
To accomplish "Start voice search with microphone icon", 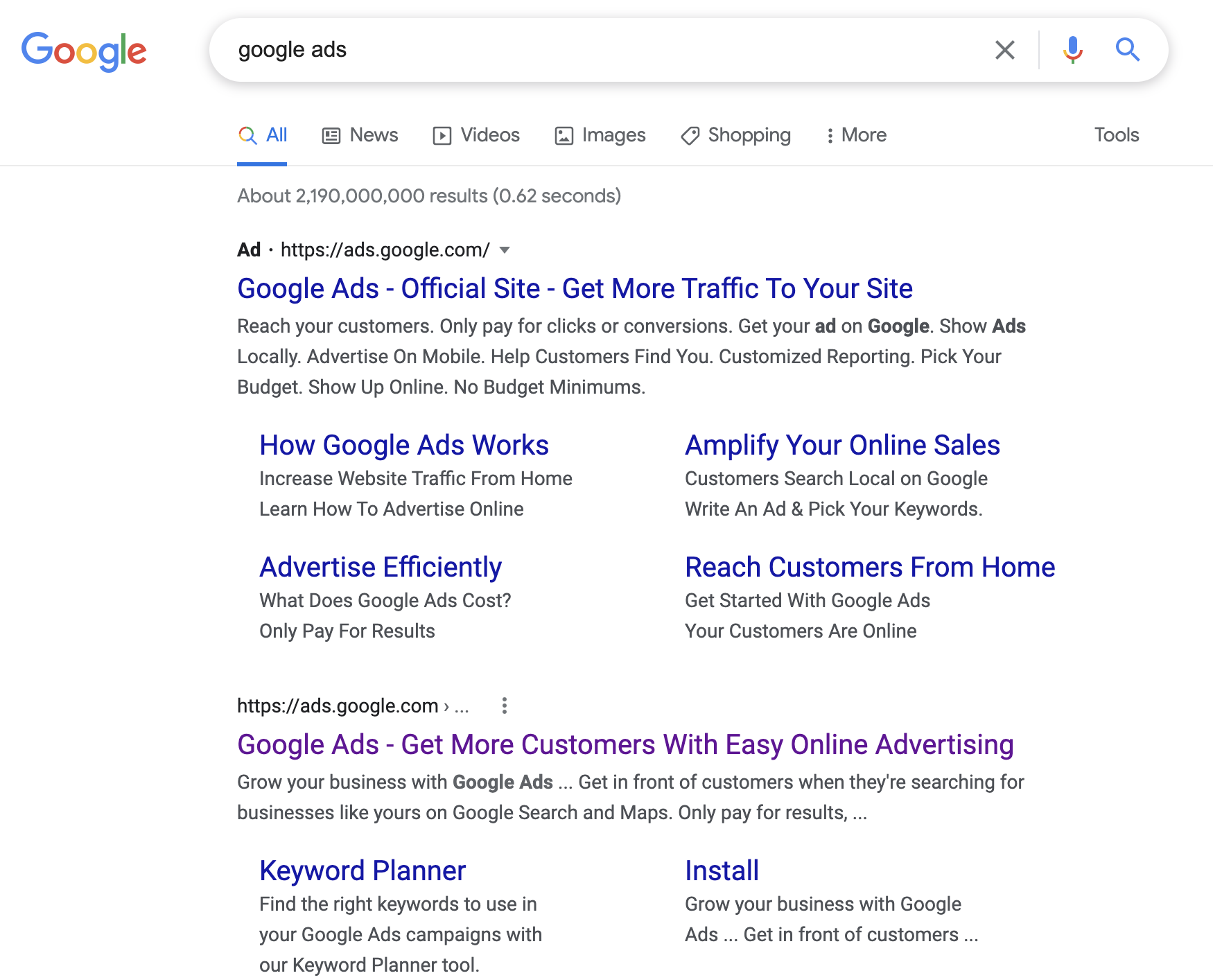I will 1072,50.
